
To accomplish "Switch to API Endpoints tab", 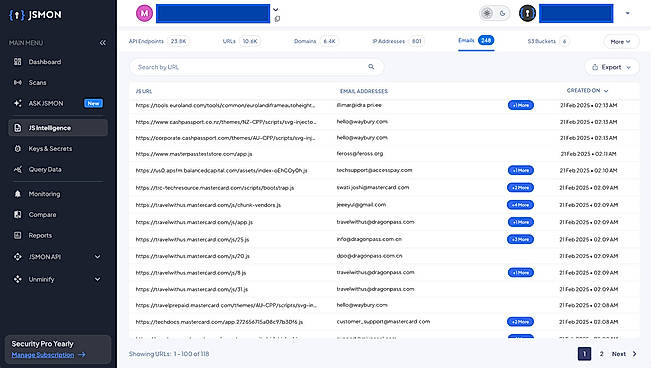I will [x=158, y=41].
